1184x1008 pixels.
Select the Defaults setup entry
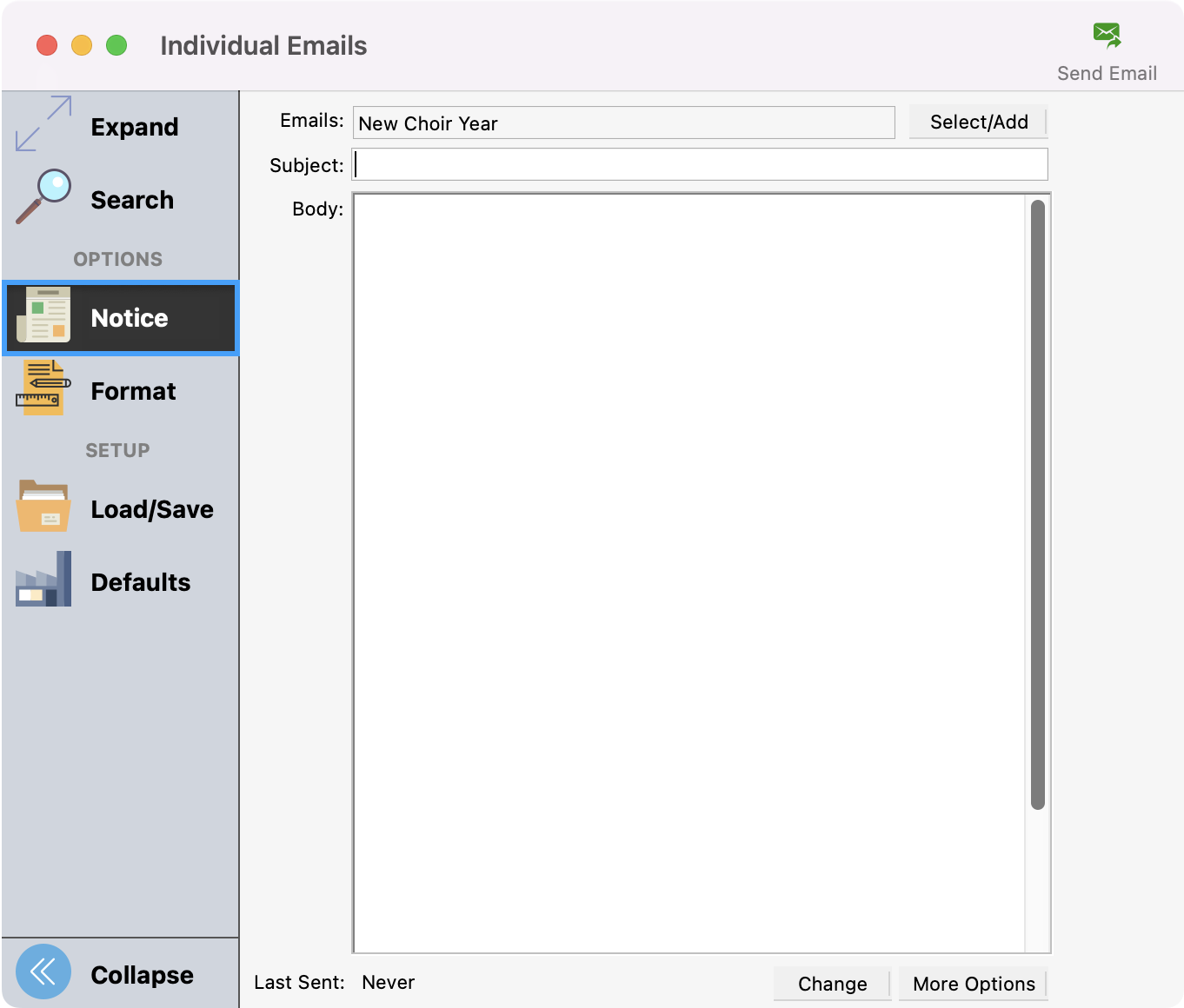click(140, 582)
